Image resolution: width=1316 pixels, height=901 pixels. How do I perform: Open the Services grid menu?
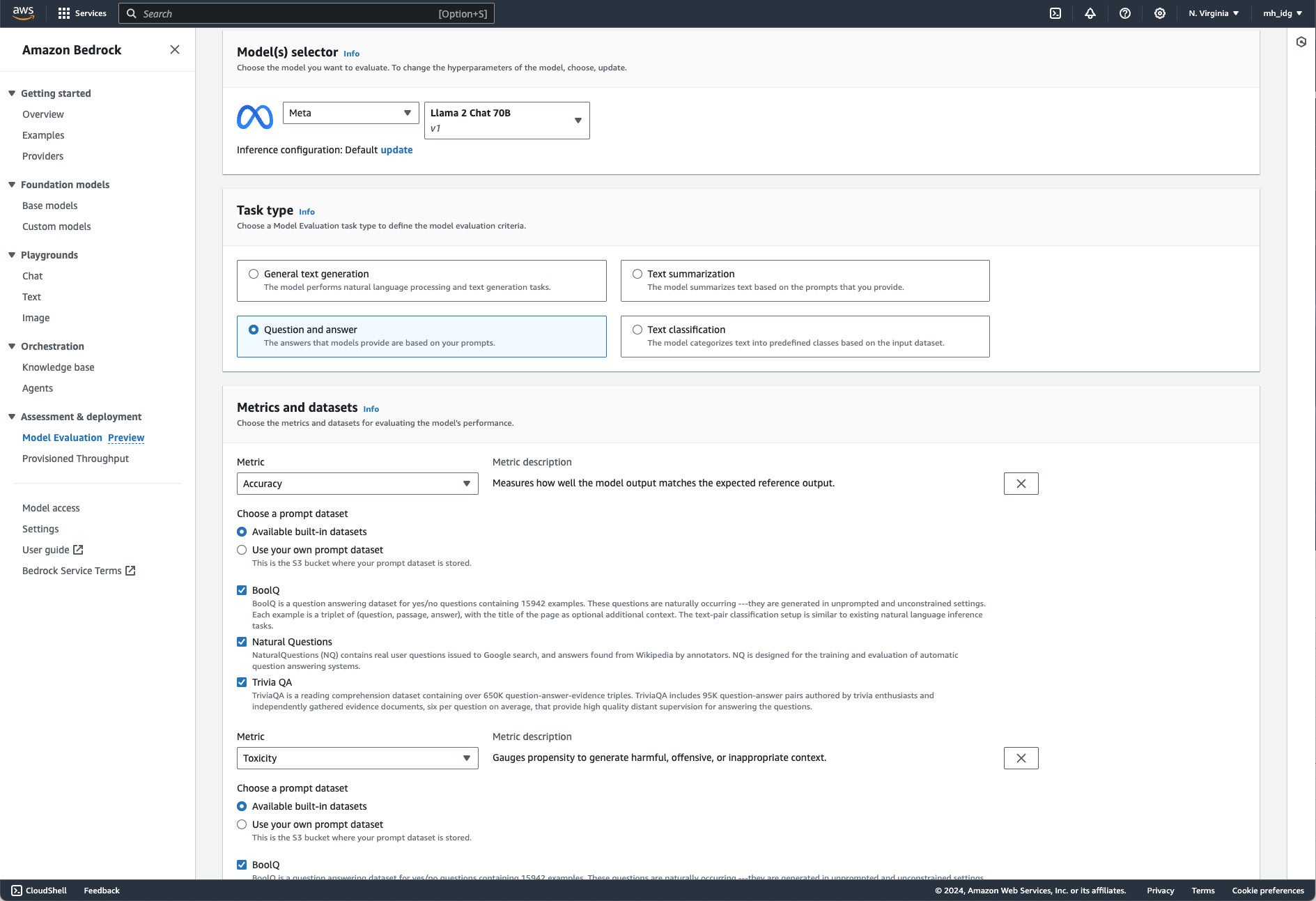click(x=82, y=13)
